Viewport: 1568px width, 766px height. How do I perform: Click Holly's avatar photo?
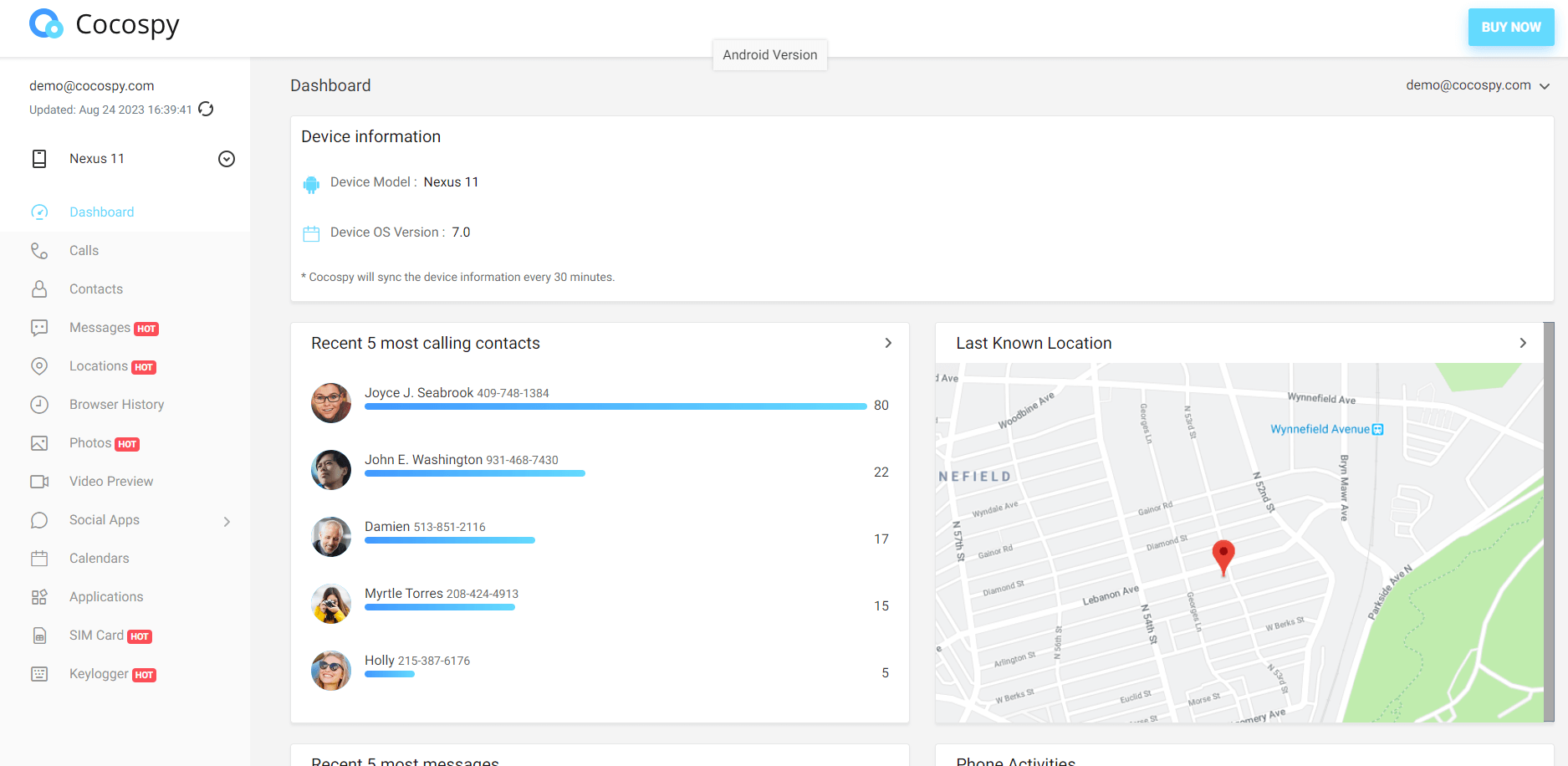331,671
